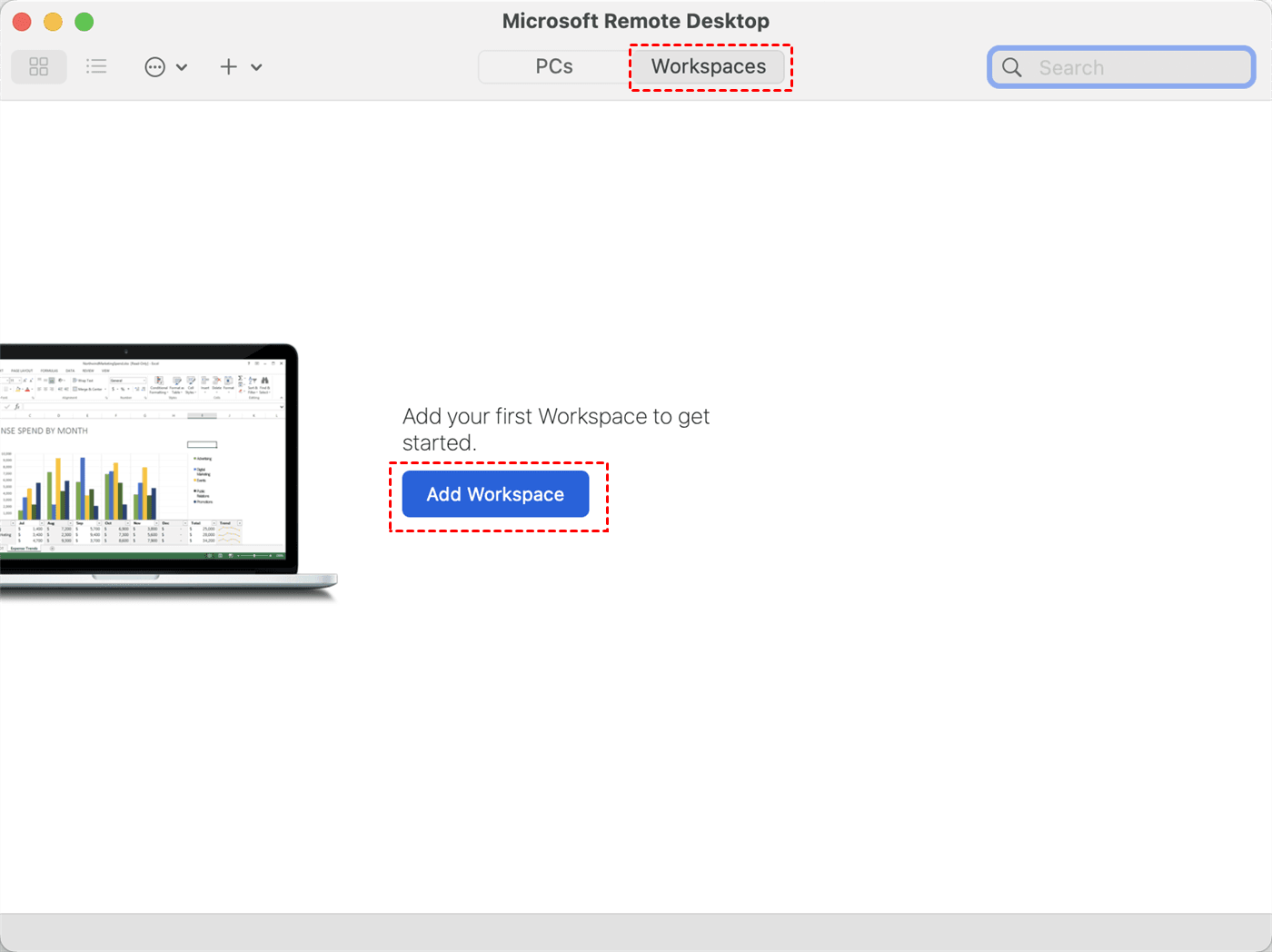Minimize the window with the yellow button

(x=53, y=22)
